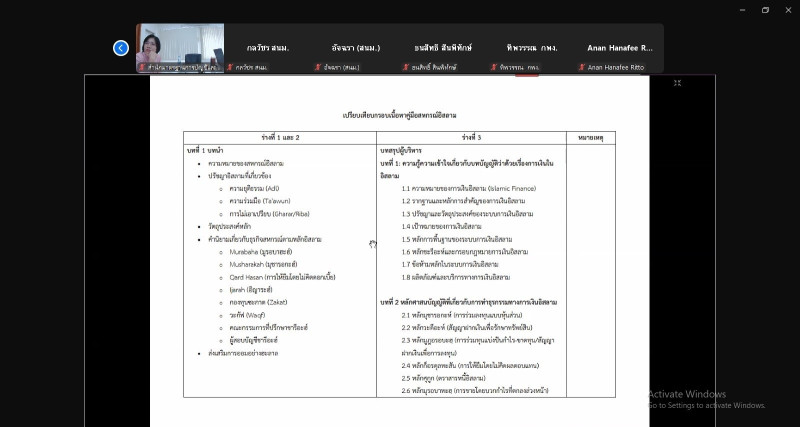This screenshot has height=427, width=800.
Task: Click item 2.5 in the ร่างที่ 3 column
Action: click(443, 378)
